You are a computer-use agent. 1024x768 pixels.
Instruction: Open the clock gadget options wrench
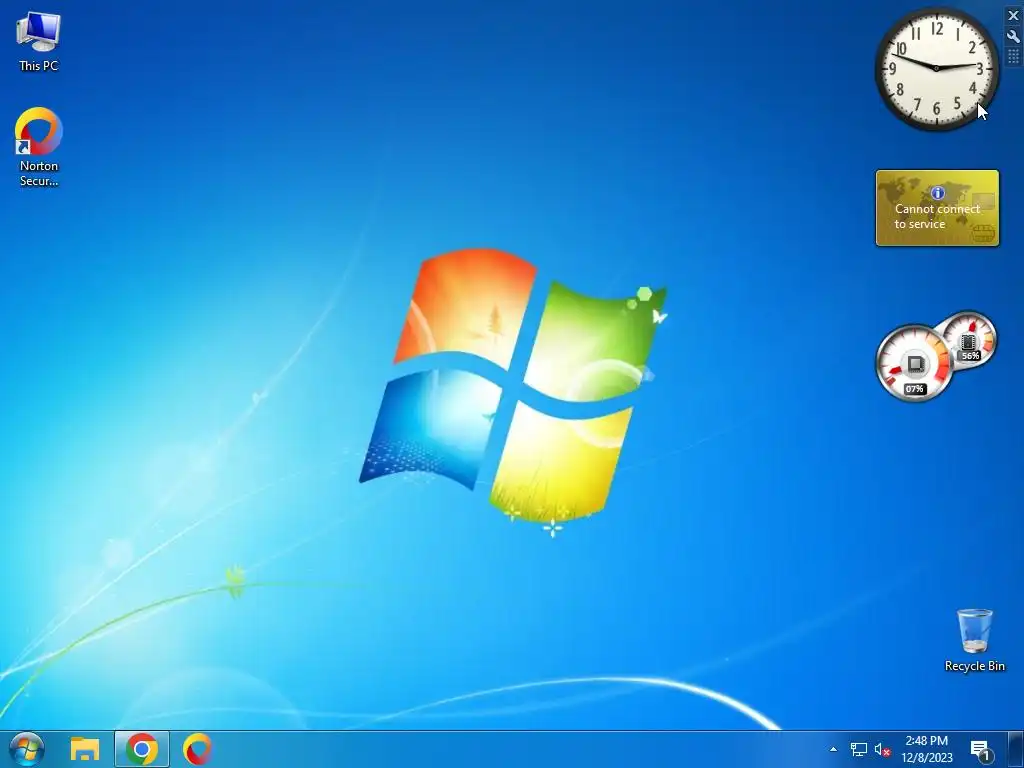coord(1013,37)
